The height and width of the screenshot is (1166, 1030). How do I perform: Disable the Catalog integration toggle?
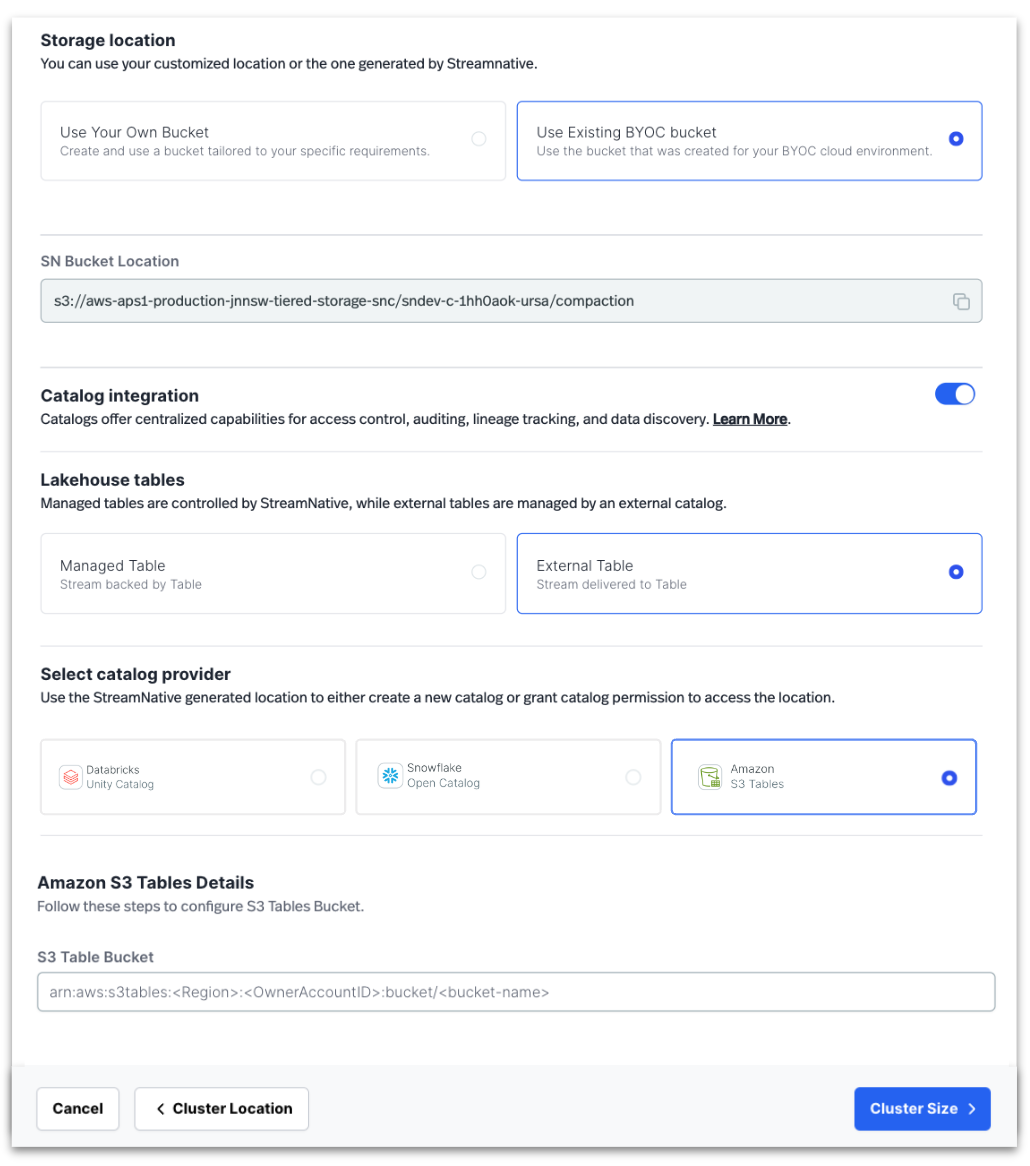[955, 394]
